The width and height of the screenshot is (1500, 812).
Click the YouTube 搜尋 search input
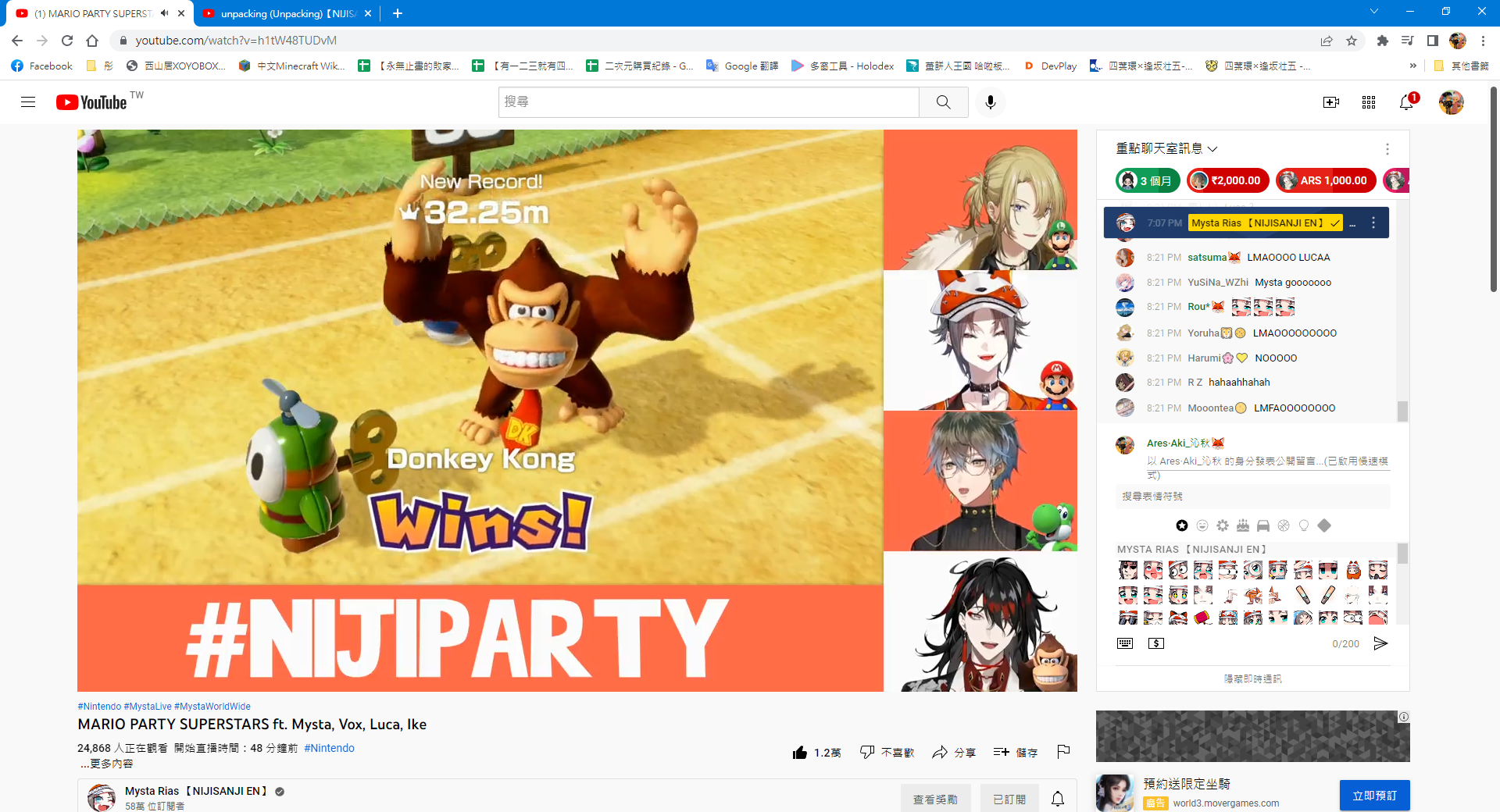coord(709,102)
